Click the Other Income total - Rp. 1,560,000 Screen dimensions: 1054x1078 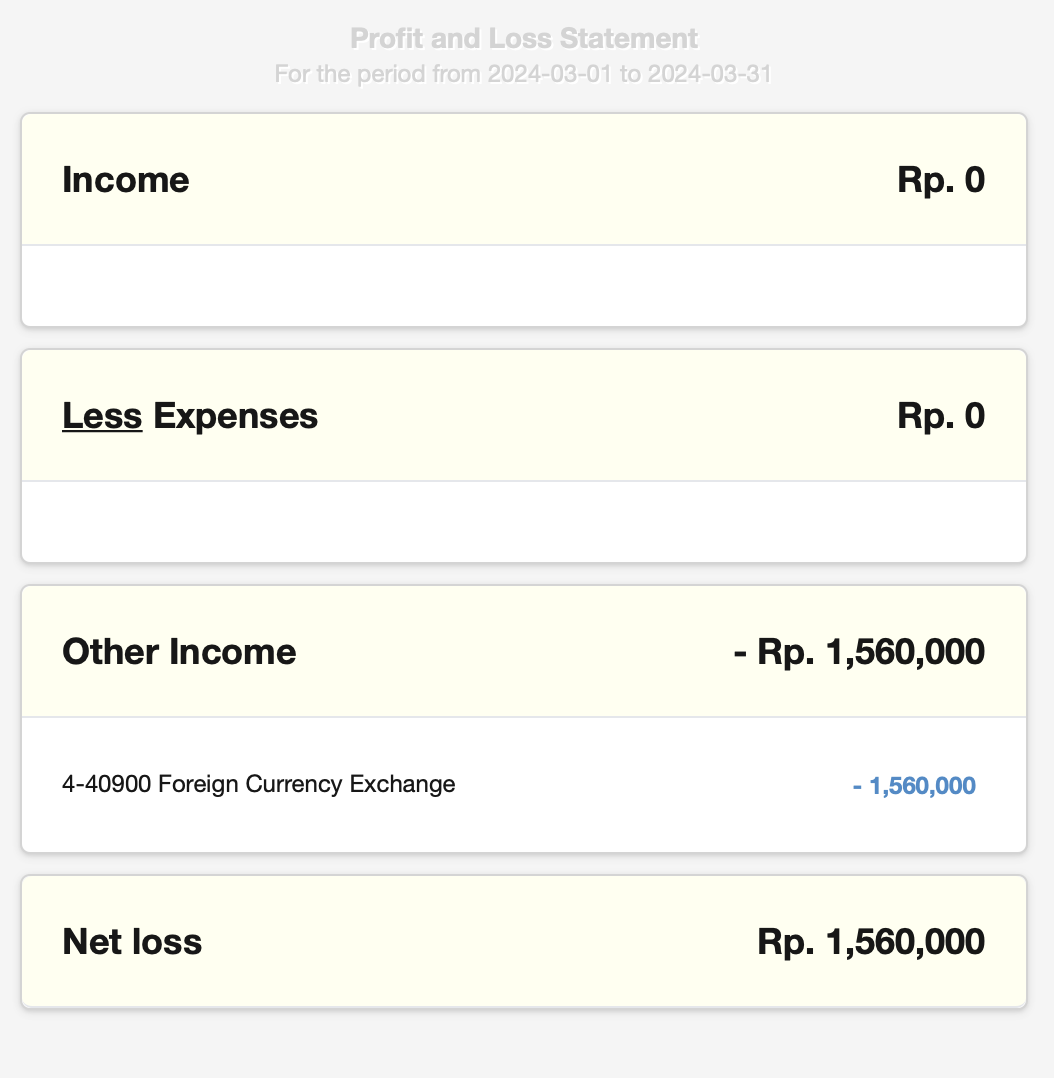pos(859,652)
